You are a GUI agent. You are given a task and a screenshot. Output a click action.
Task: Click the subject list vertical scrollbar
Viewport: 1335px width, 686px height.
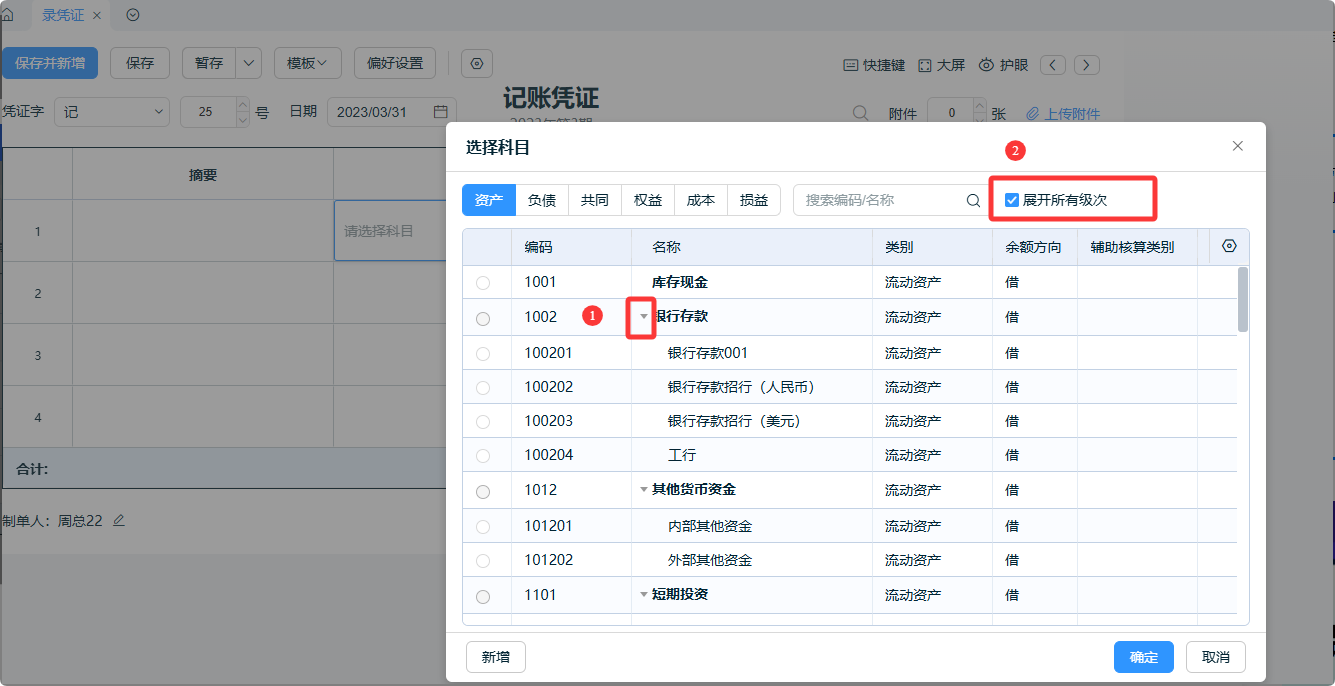click(1243, 300)
